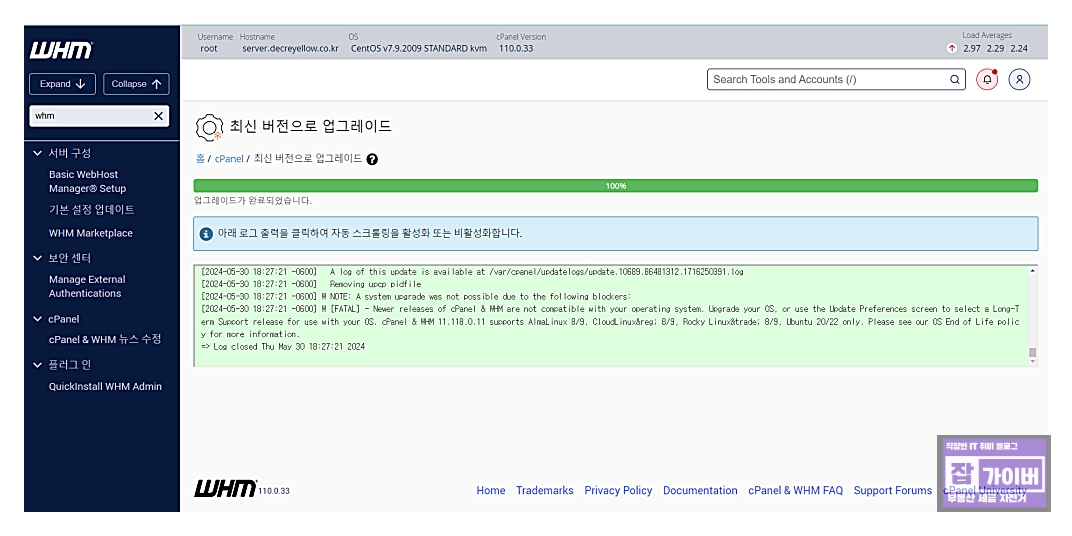
Task: Go to cPanel breadcrumb link
Action: (229, 159)
